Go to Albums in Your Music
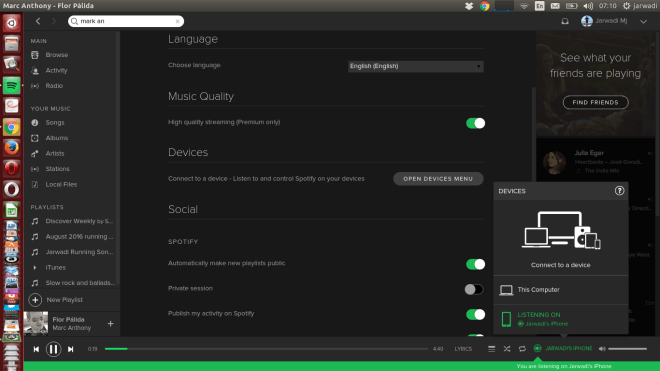 coord(56,138)
